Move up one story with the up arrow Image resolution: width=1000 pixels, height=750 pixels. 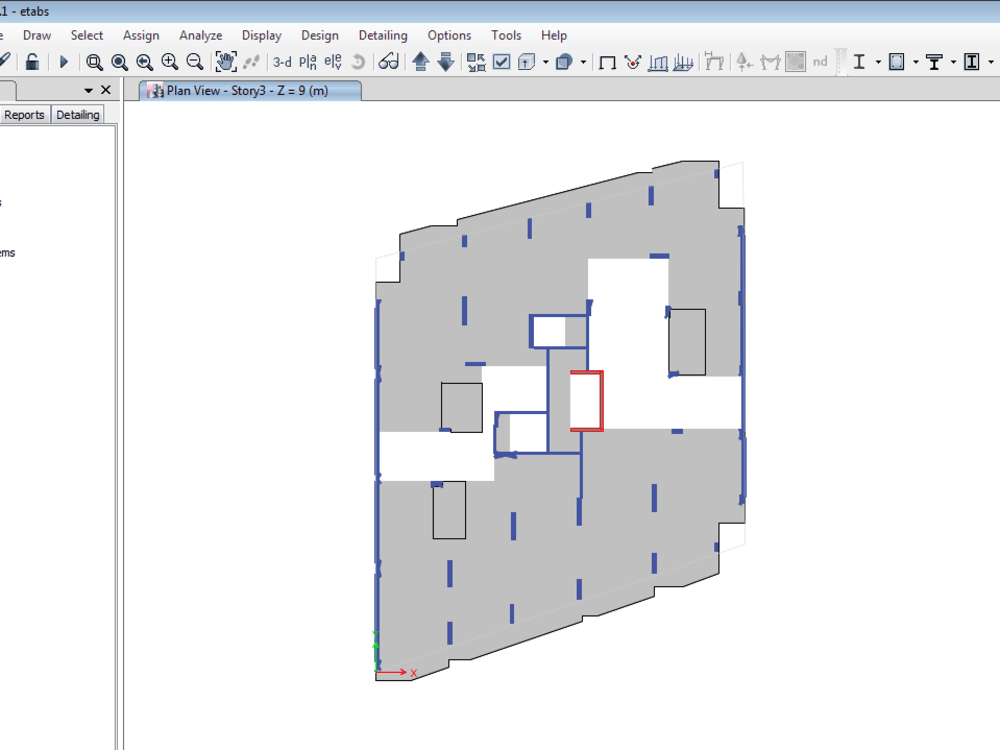421,62
